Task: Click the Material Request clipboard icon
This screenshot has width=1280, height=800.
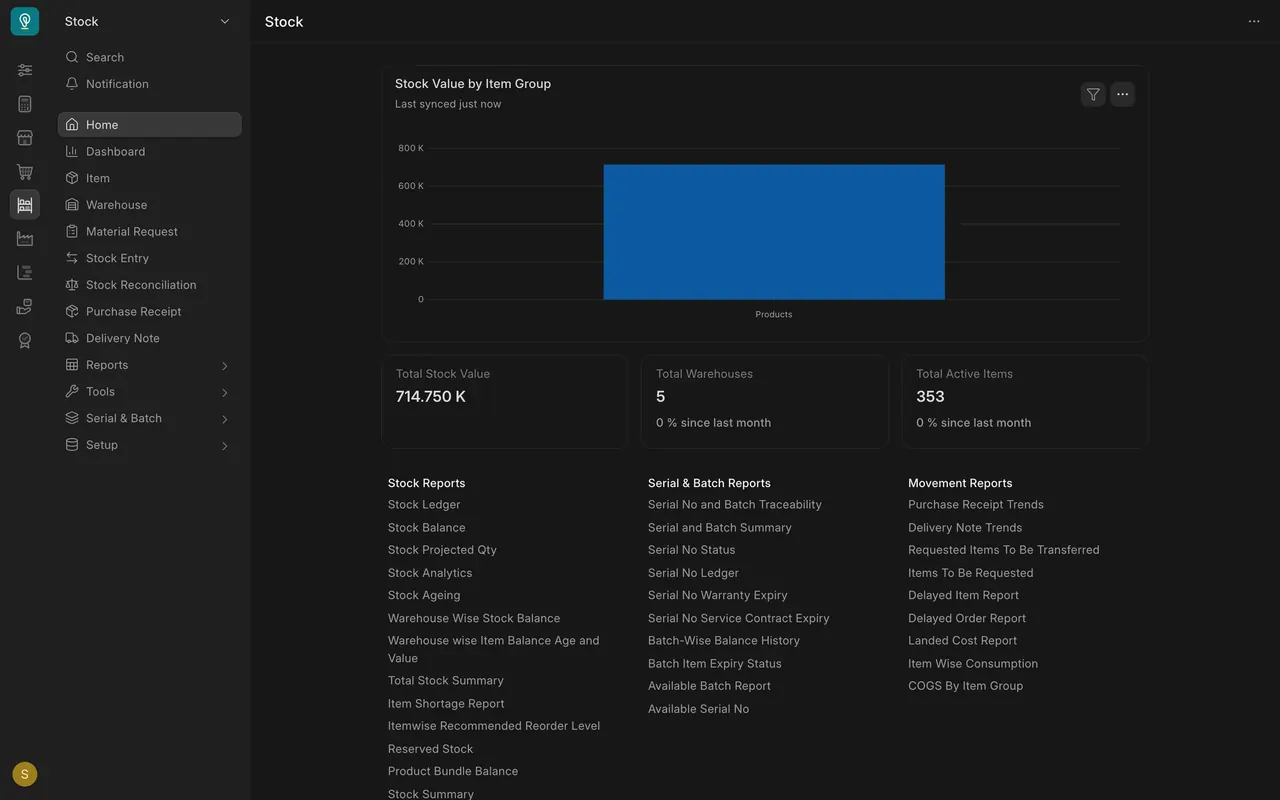Action: tap(72, 231)
